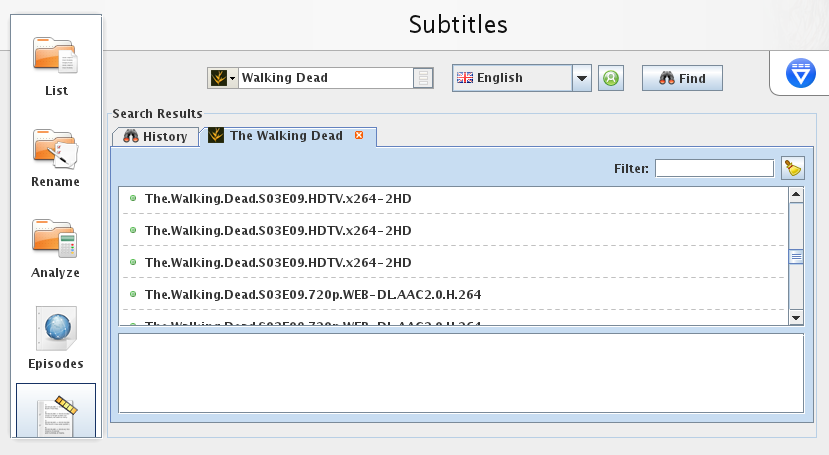Select third S03E09.HDTV.x264-2HD subtitle entry
The width and height of the screenshot is (829, 455).
[x=454, y=263]
